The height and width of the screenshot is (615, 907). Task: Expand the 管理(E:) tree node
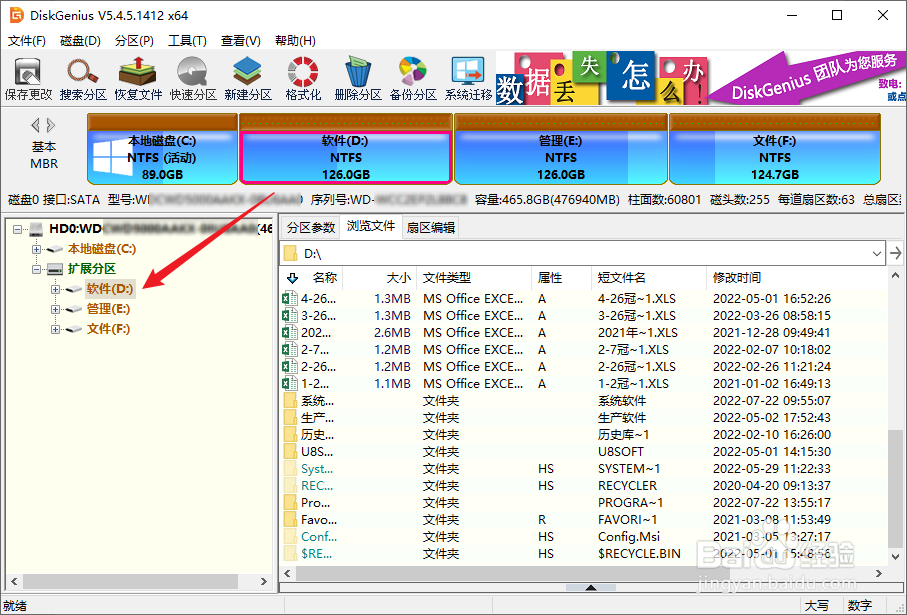click(56, 310)
